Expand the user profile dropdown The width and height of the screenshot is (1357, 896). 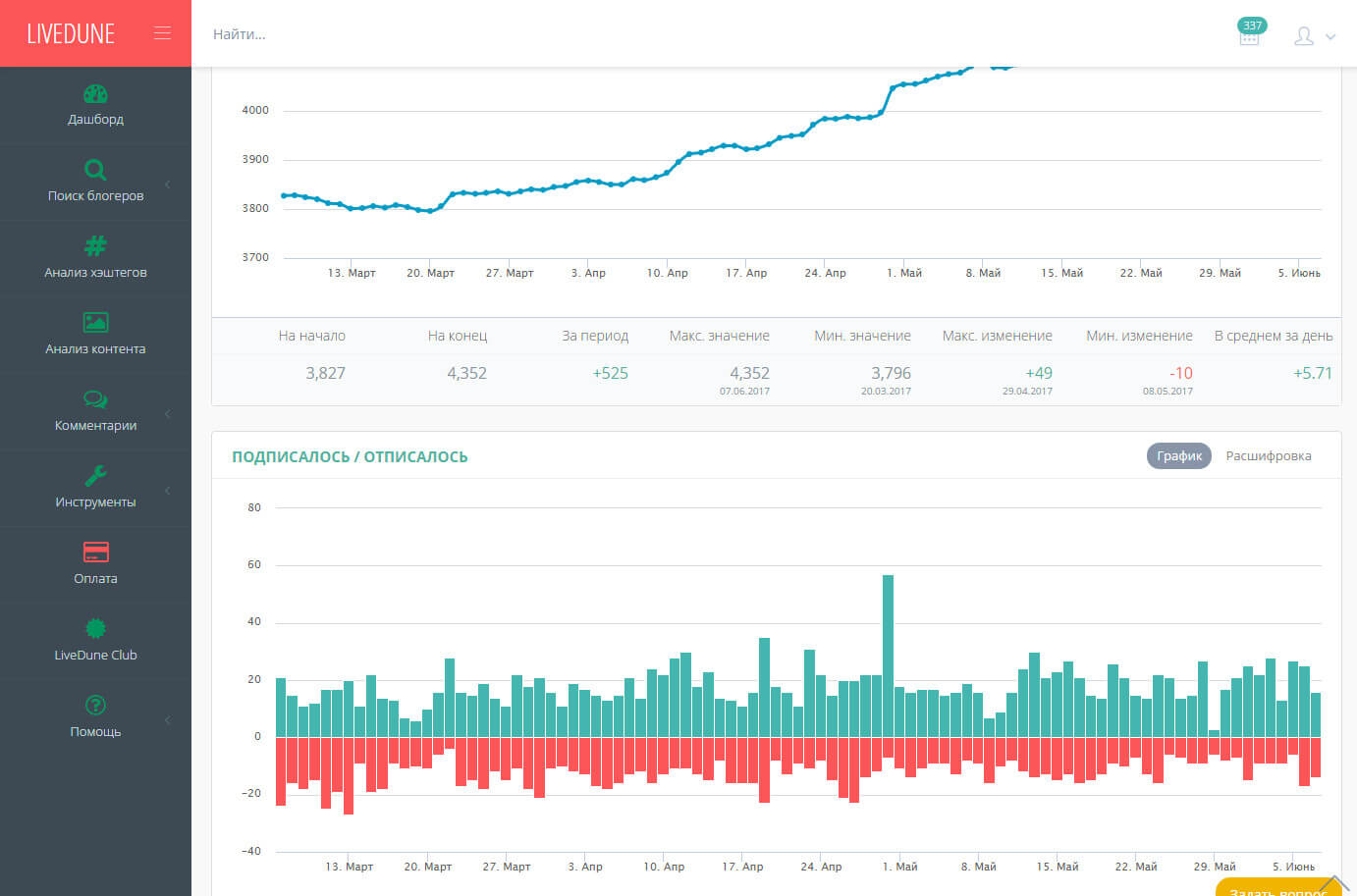[1315, 36]
